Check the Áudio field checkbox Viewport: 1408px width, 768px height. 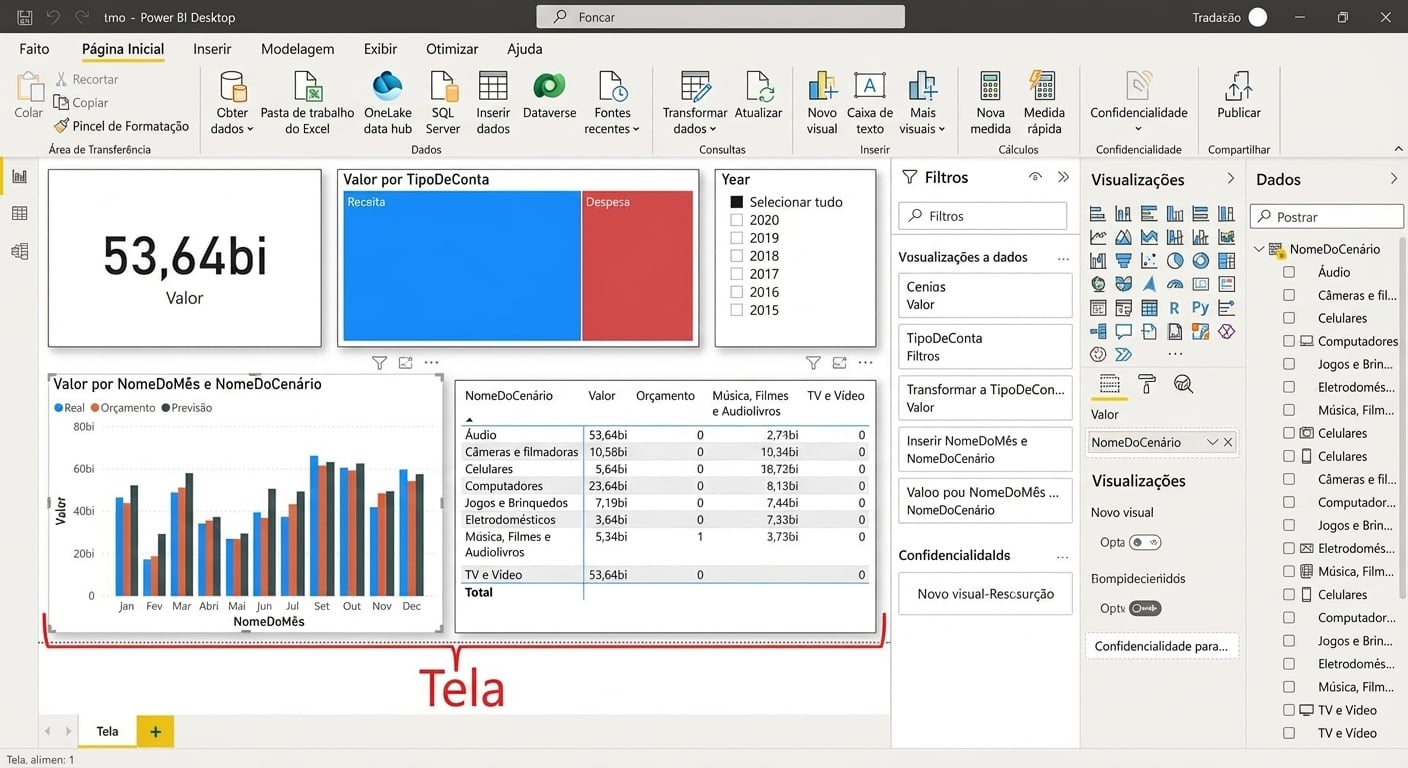pyautogui.click(x=1289, y=272)
